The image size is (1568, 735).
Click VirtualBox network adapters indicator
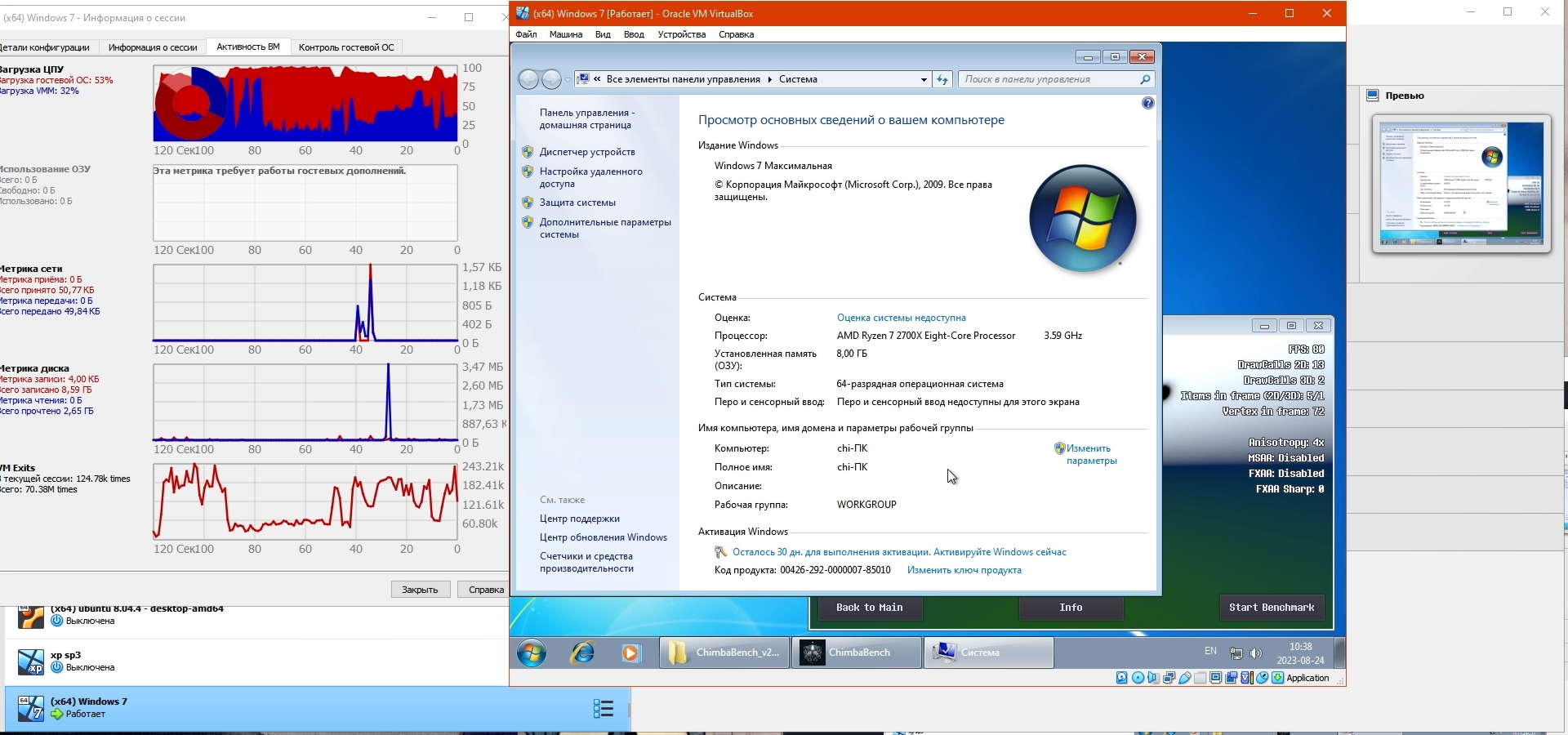point(1169,678)
